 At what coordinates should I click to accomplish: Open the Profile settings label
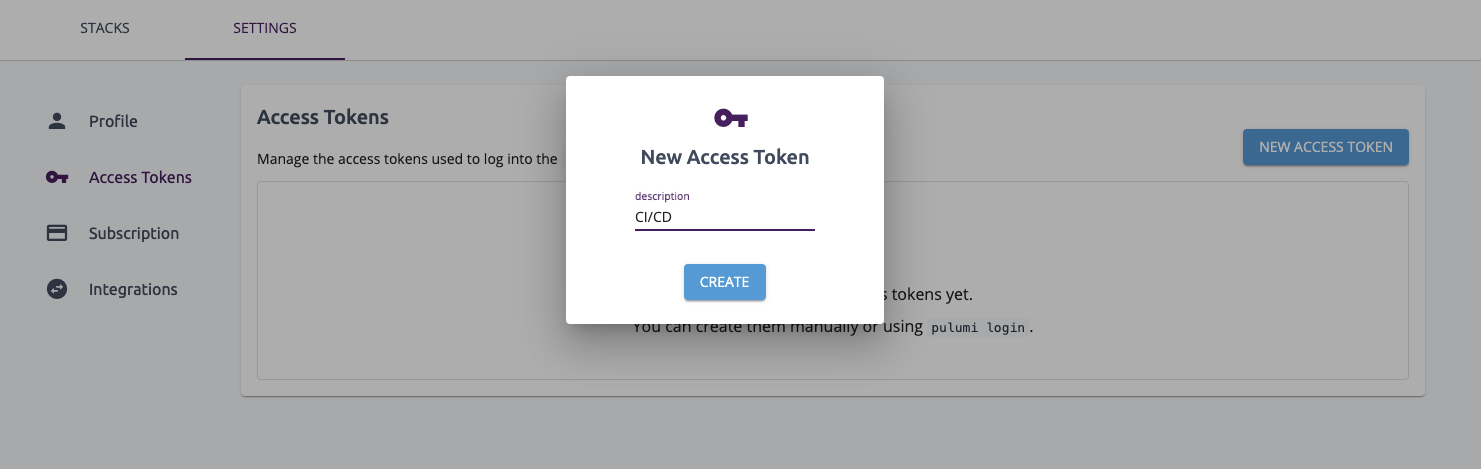(x=113, y=121)
